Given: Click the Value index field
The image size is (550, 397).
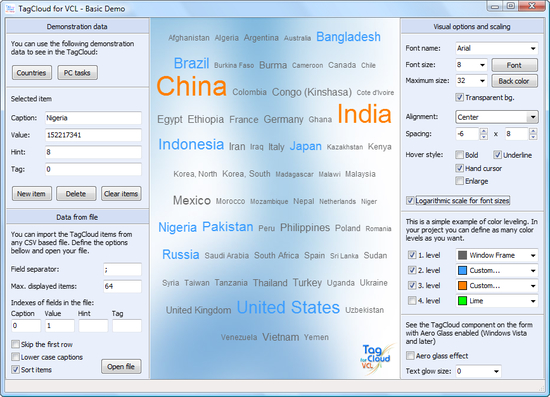Looking at the screenshot, I should 60,325.
